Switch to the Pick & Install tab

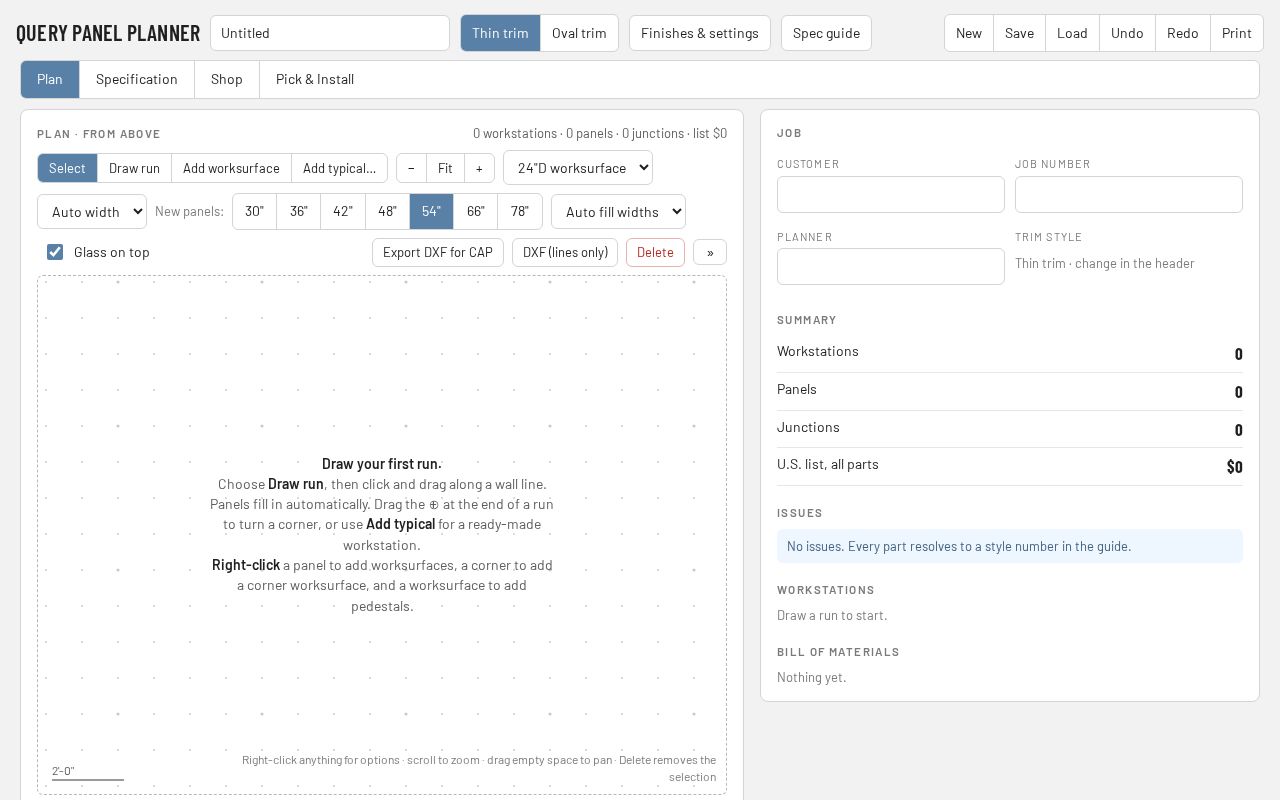pos(315,79)
